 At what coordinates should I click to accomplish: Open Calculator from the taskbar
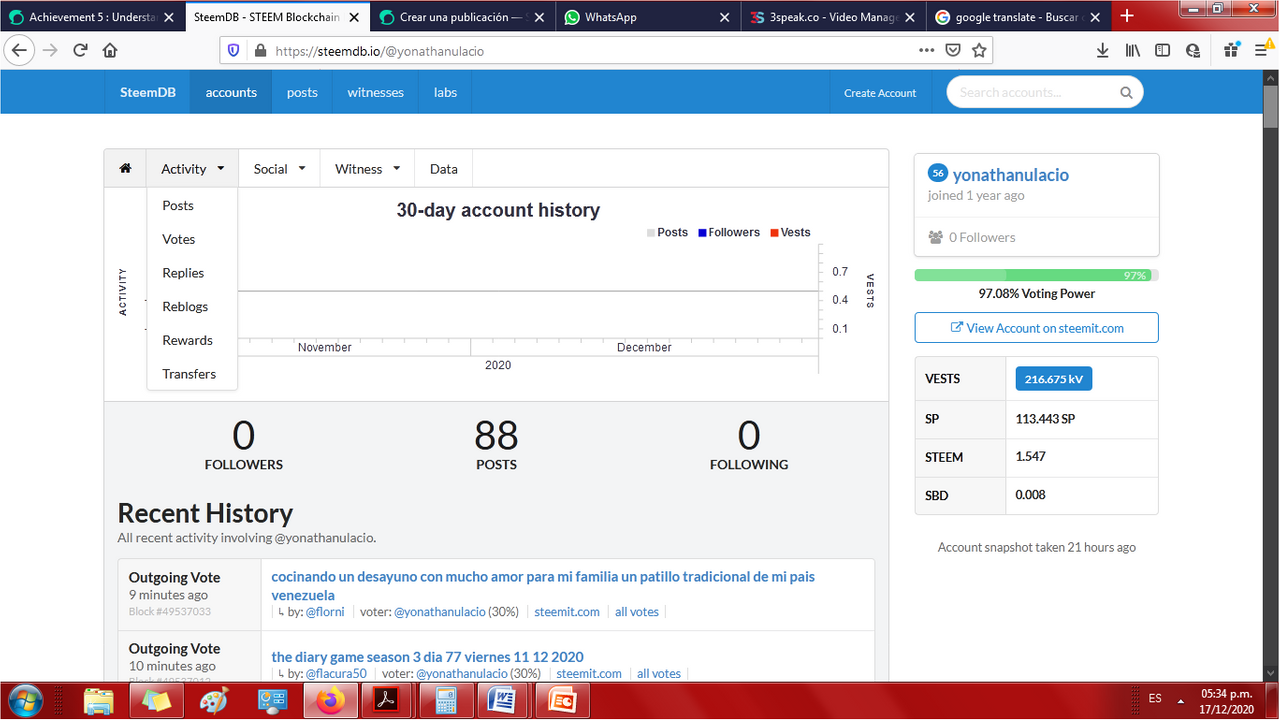coord(444,700)
